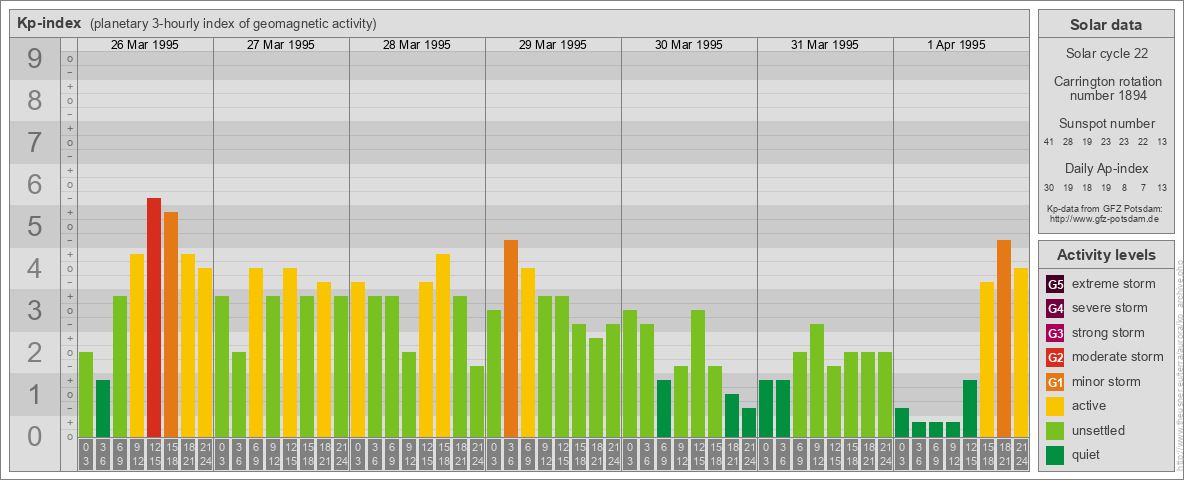
Task: Click the 'Kp-index' chart title
Action: [49, 23]
